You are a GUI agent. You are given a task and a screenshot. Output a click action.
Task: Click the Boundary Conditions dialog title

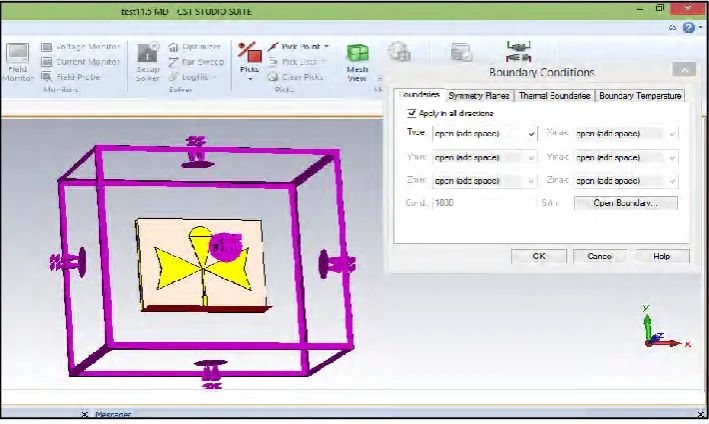click(541, 72)
